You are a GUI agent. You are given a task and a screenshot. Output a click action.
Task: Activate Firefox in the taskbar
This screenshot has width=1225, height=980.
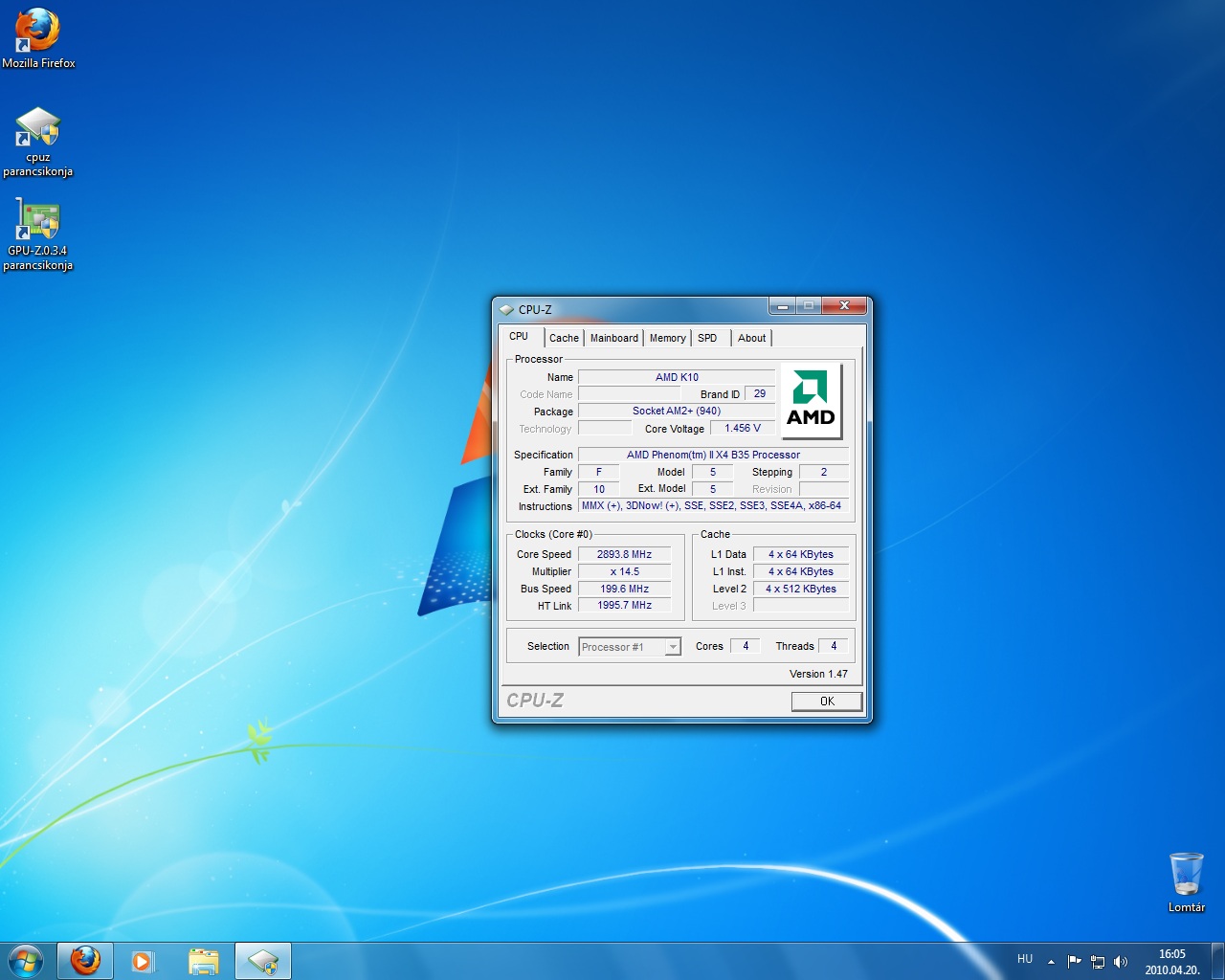(85, 961)
